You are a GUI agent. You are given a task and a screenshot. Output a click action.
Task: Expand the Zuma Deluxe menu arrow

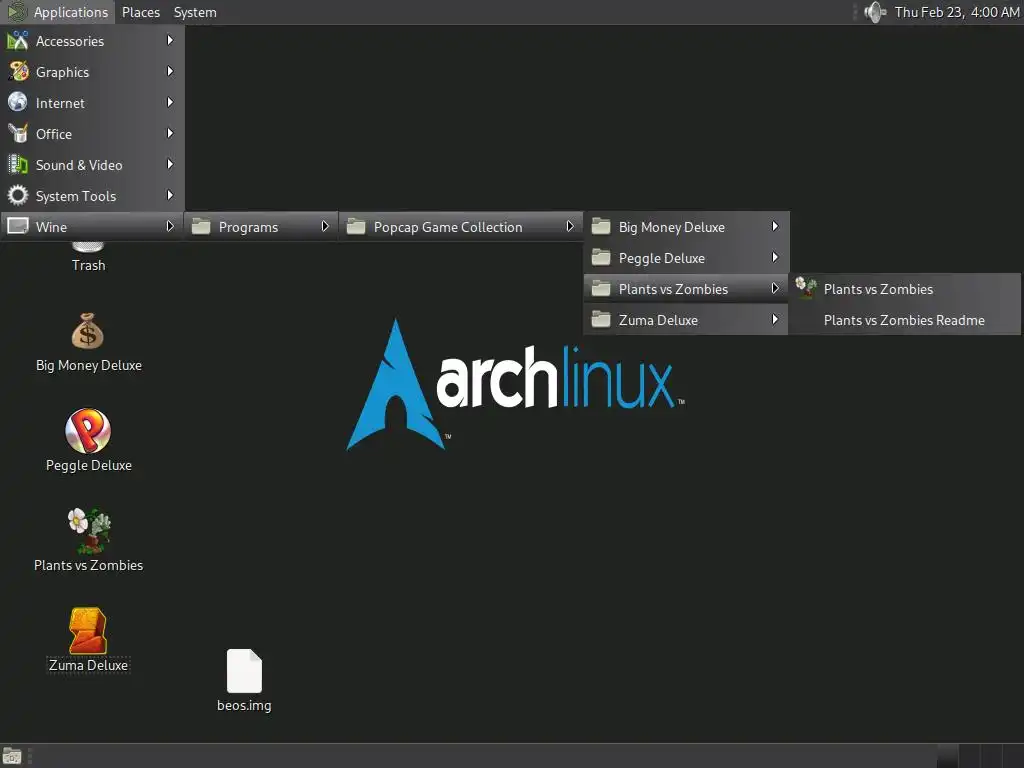[775, 319]
